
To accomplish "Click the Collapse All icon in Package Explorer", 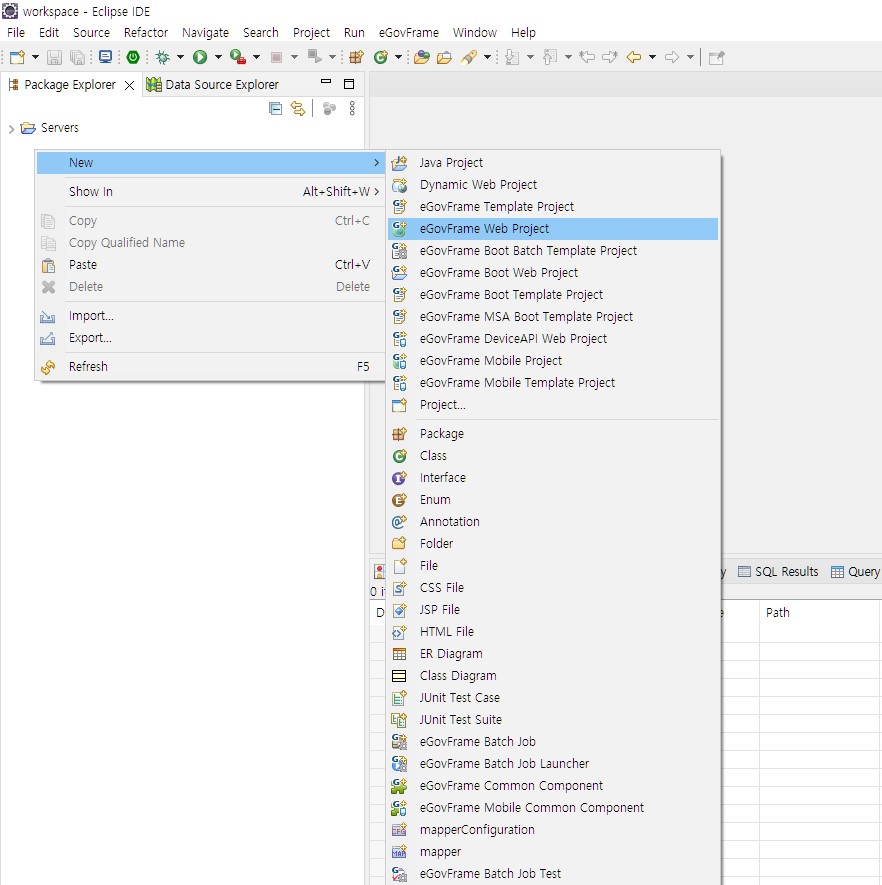I will pos(276,109).
